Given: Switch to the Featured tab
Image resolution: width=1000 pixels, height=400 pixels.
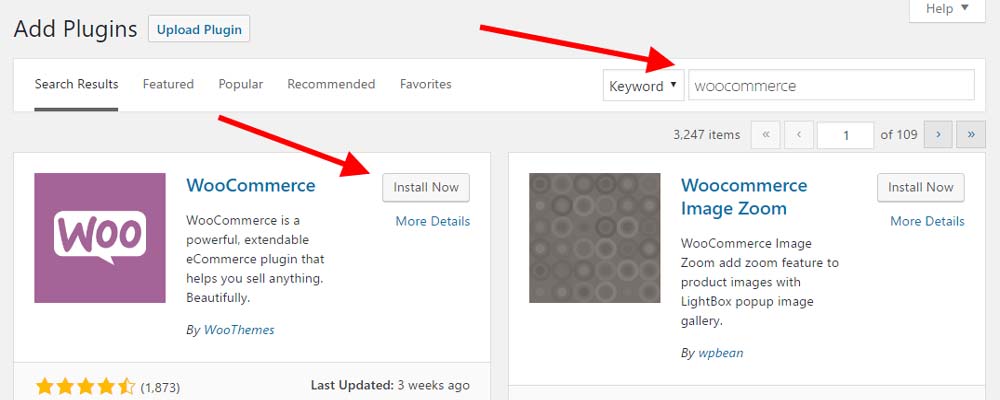Looking at the screenshot, I should tap(168, 84).
